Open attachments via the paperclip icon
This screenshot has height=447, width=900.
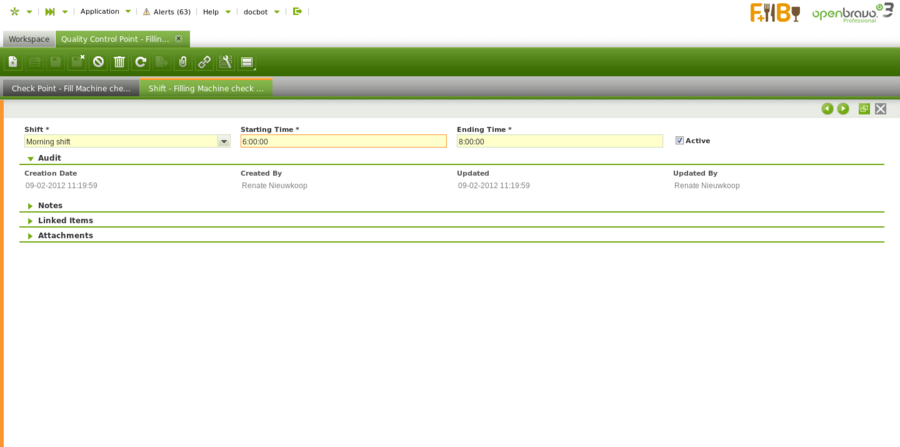point(182,62)
